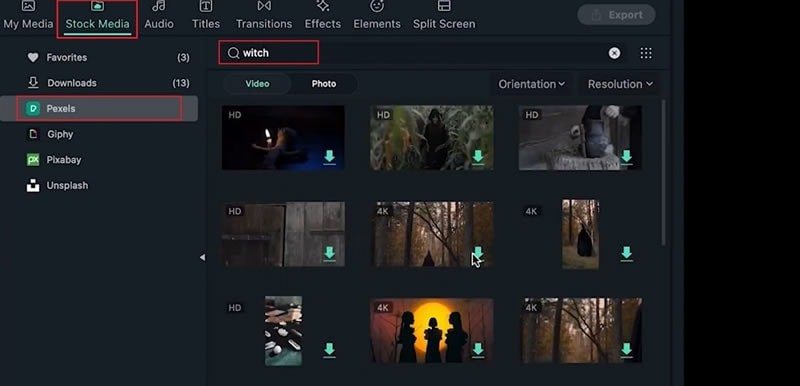800x386 pixels.
Task: Select the gray barn figure video thumbnail
Action: coord(580,137)
